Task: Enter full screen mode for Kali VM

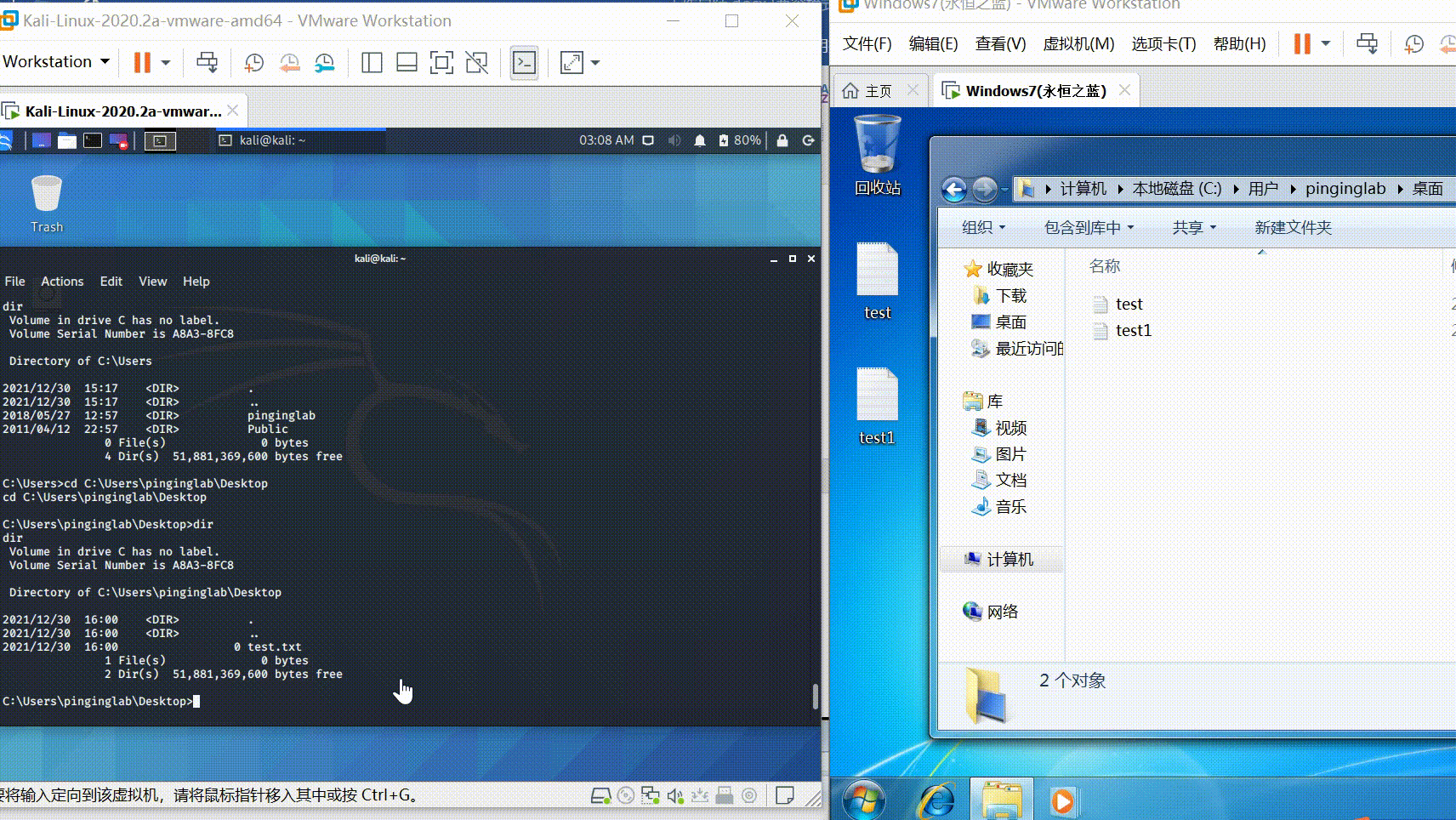Action: point(442,62)
